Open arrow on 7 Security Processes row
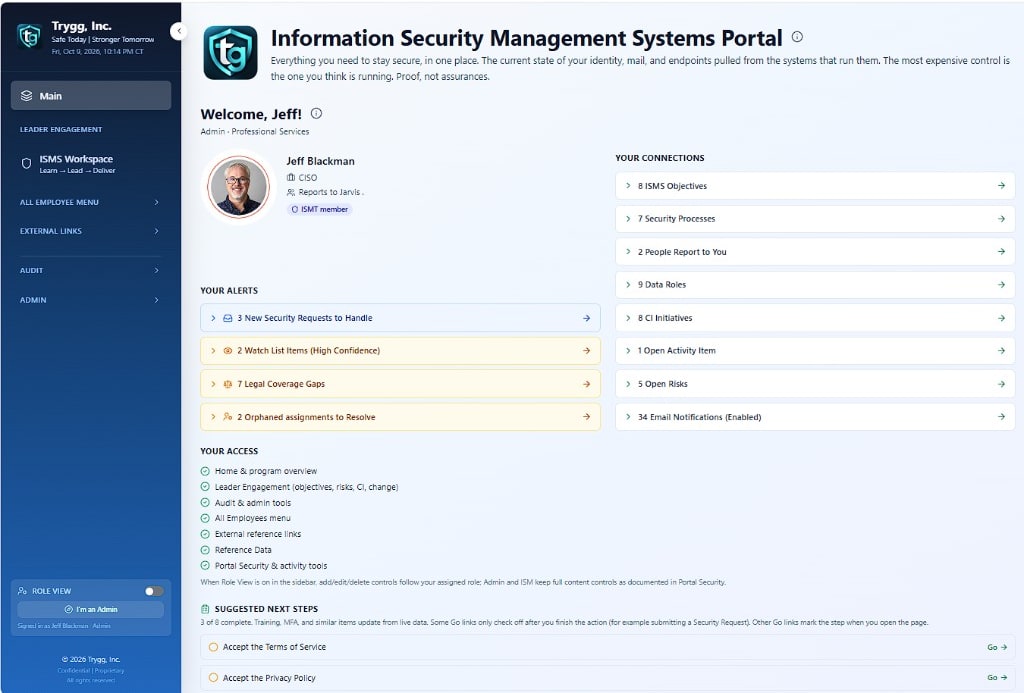 [1001, 219]
